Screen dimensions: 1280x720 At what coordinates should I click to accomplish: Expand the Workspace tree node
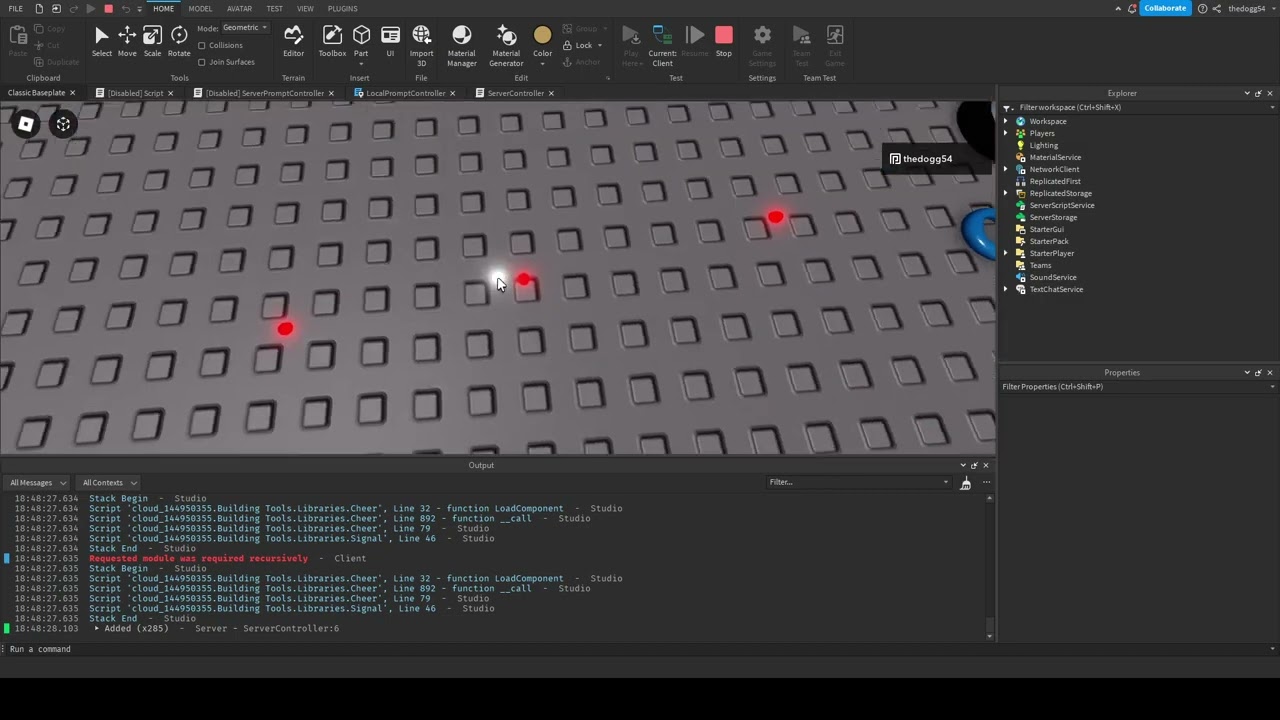tap(1006, 122)
